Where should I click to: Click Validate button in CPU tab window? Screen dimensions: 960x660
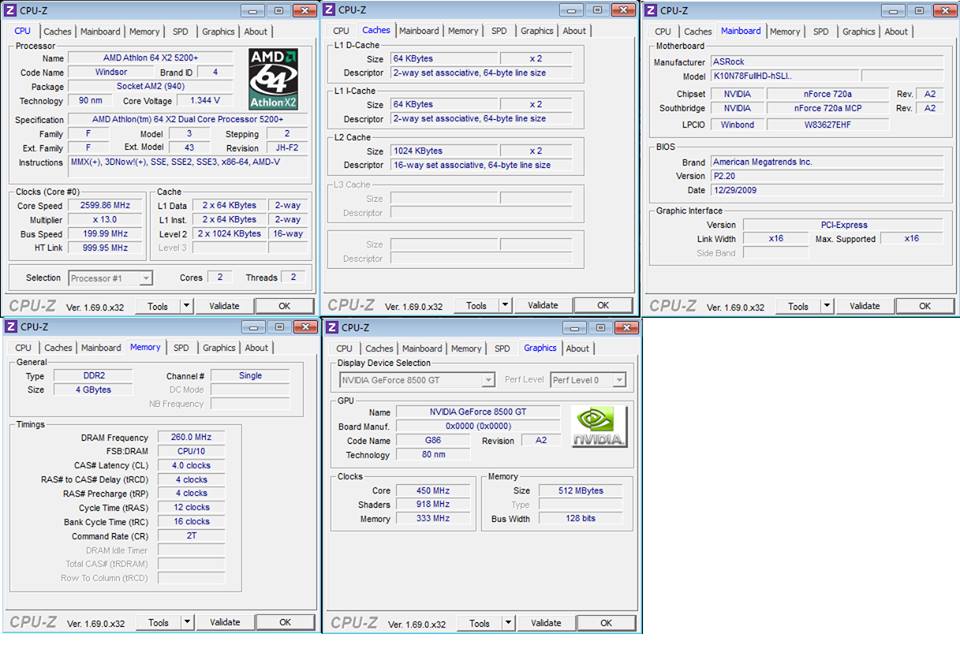pos(224,306)
